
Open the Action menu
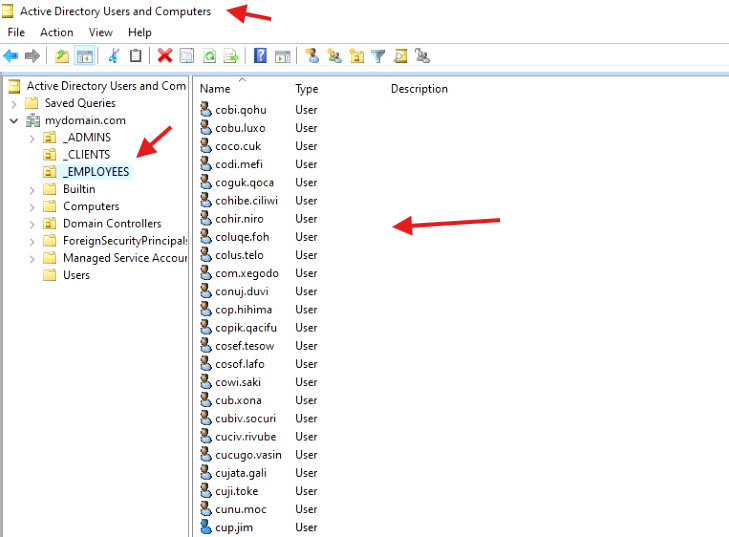pyautogui.click(x=57, y=33)
